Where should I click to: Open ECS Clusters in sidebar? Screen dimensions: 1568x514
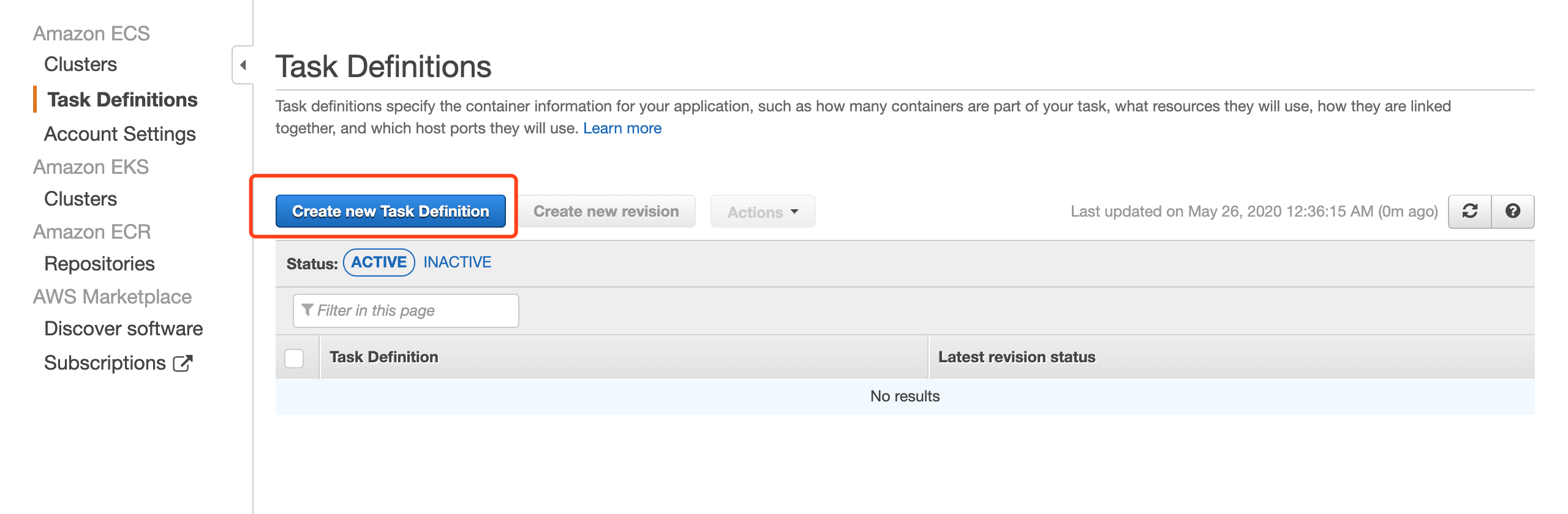[80, 64]
